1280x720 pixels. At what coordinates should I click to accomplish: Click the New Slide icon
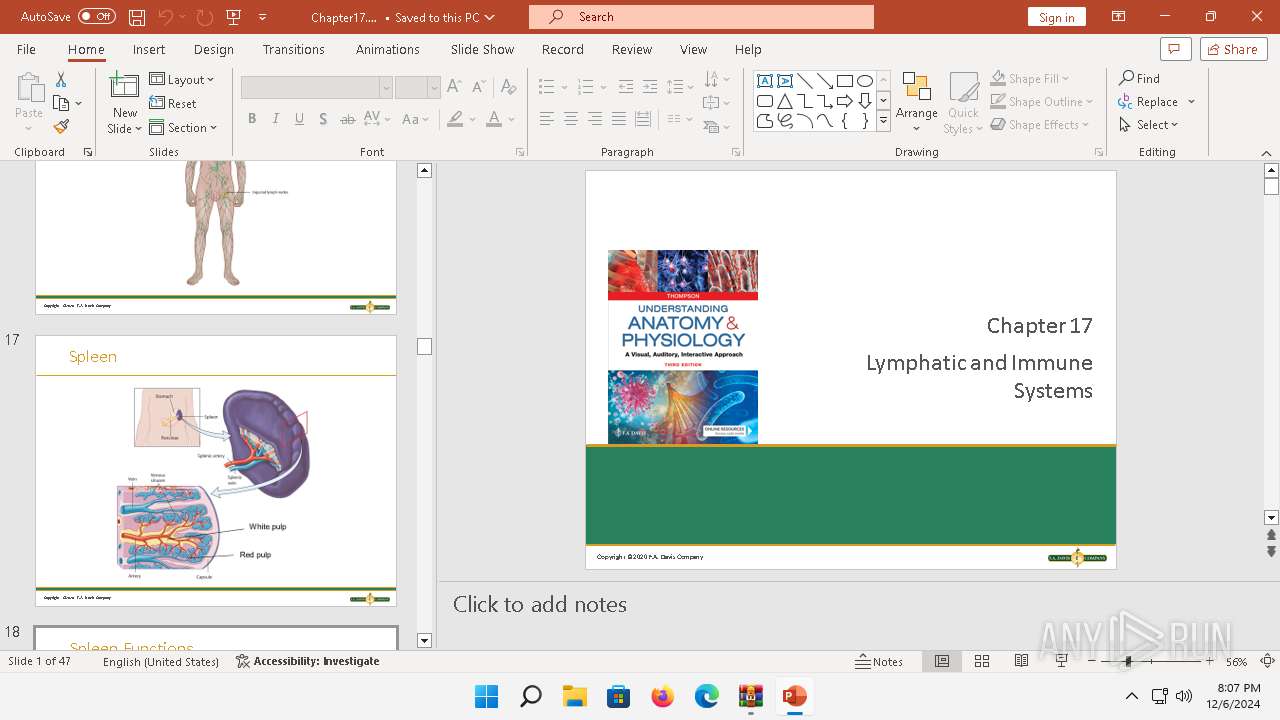125,86
